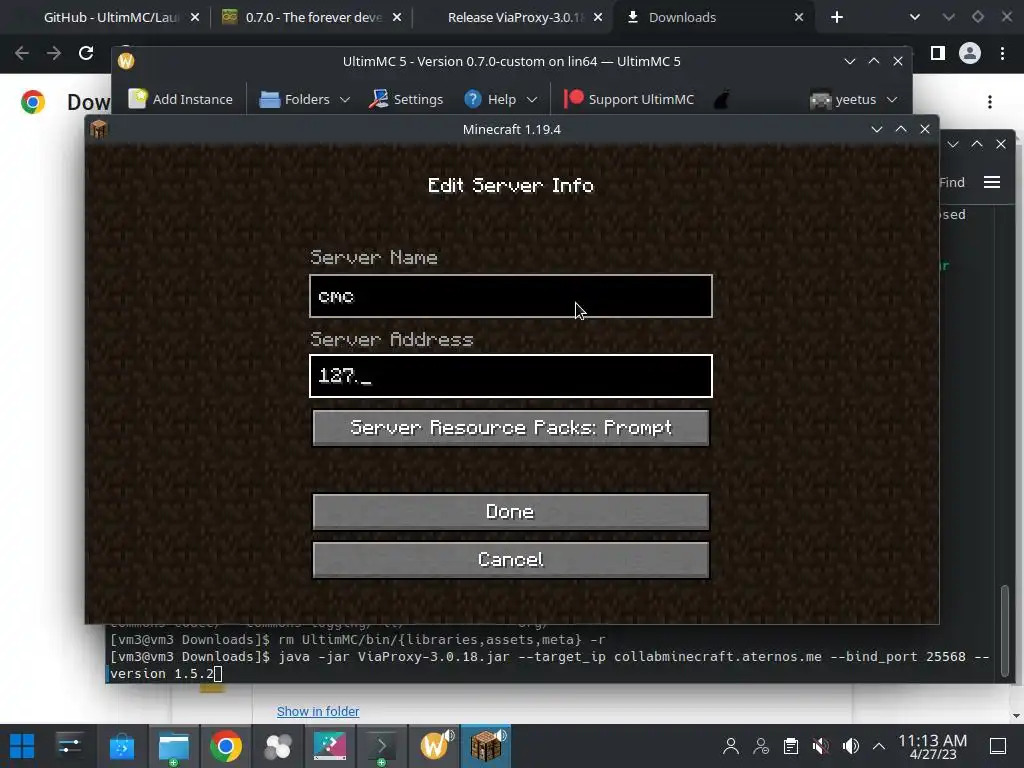
Task: Click the Server Name input field
Action: point(511,296)
